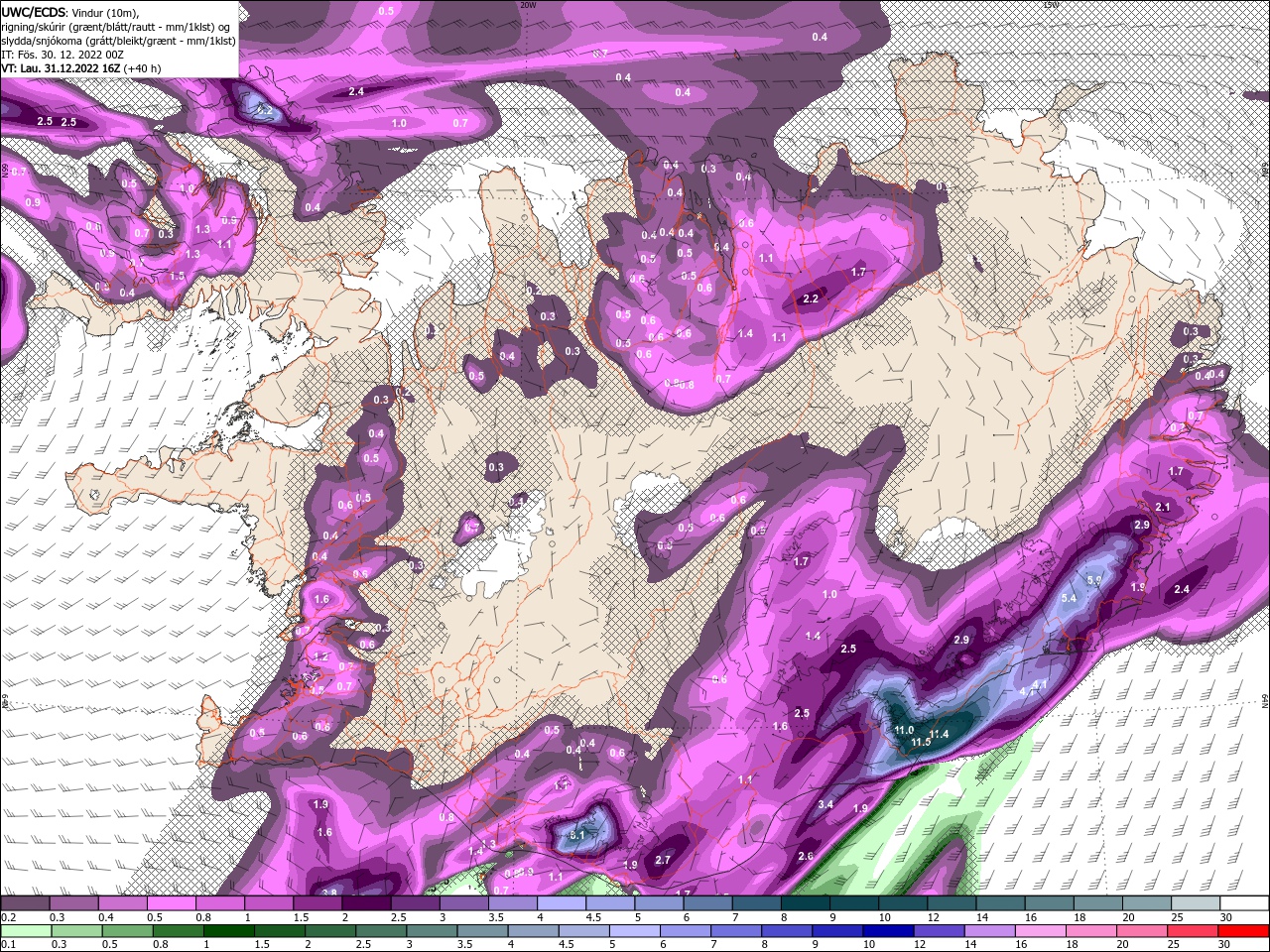Select the pale green 0.1 swatch in the rain scale

coord(25,930)
